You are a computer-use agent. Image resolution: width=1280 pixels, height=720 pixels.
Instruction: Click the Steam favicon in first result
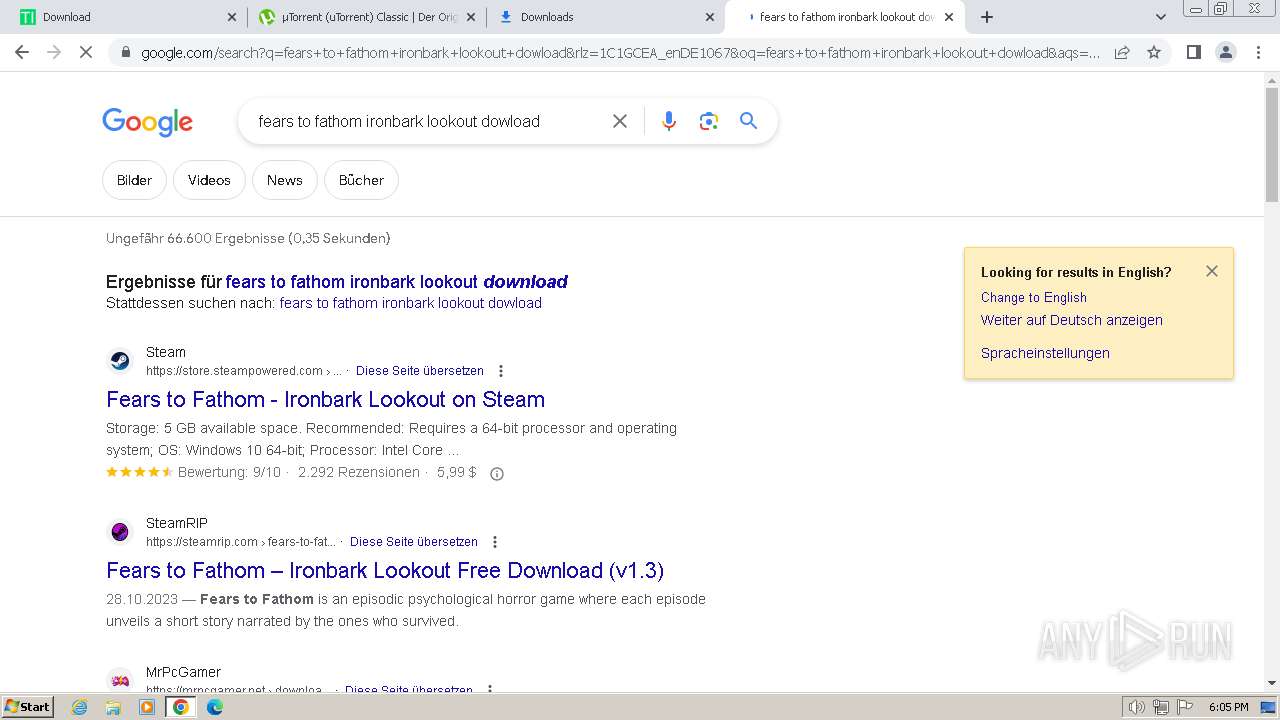coord(120,361)
